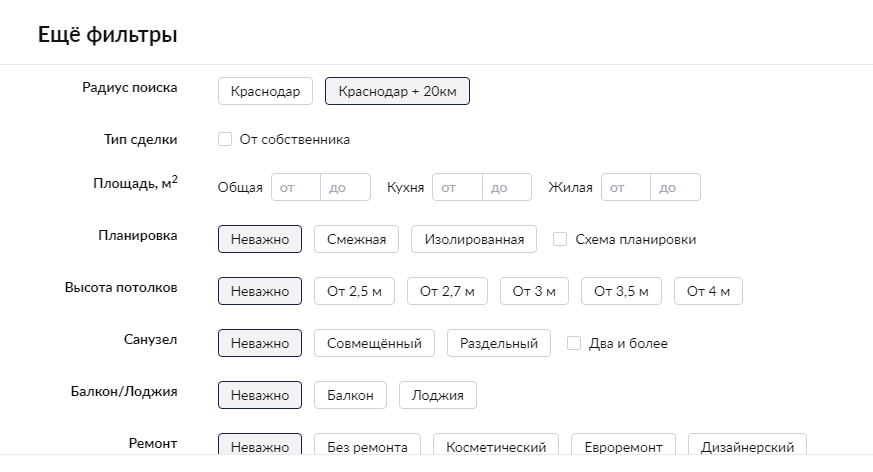Image resolution: width=873 pixels, height=472 pixels.
Task: Set ceiling height to От 2,7 м
Action: pyautogui.click(x=447, y=291)
